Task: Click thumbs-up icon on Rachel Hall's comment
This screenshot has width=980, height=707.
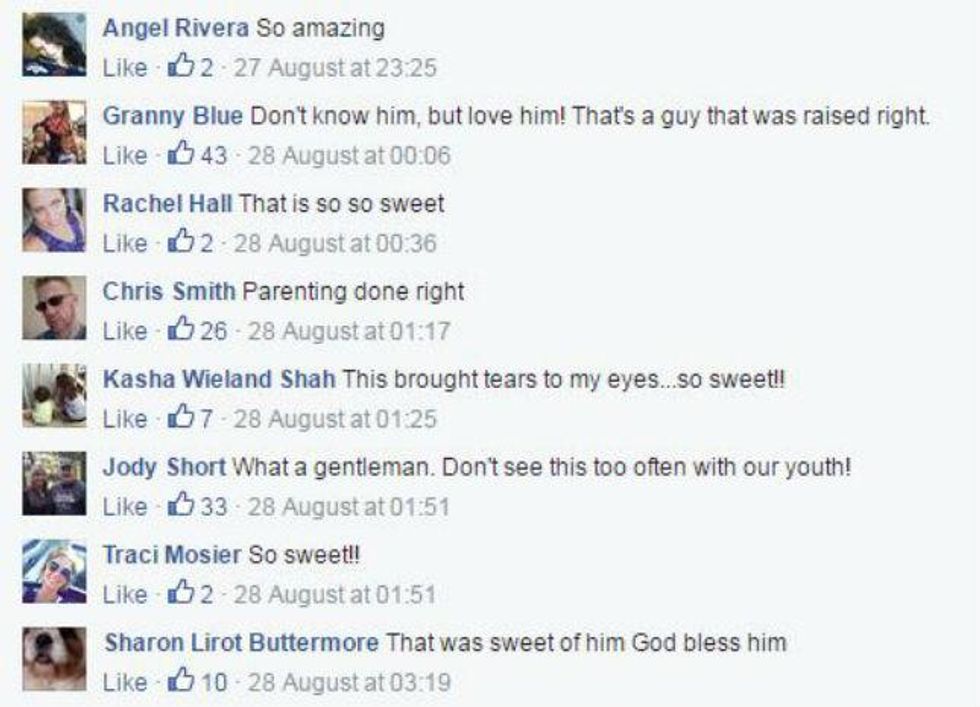Action: [183, 243]
